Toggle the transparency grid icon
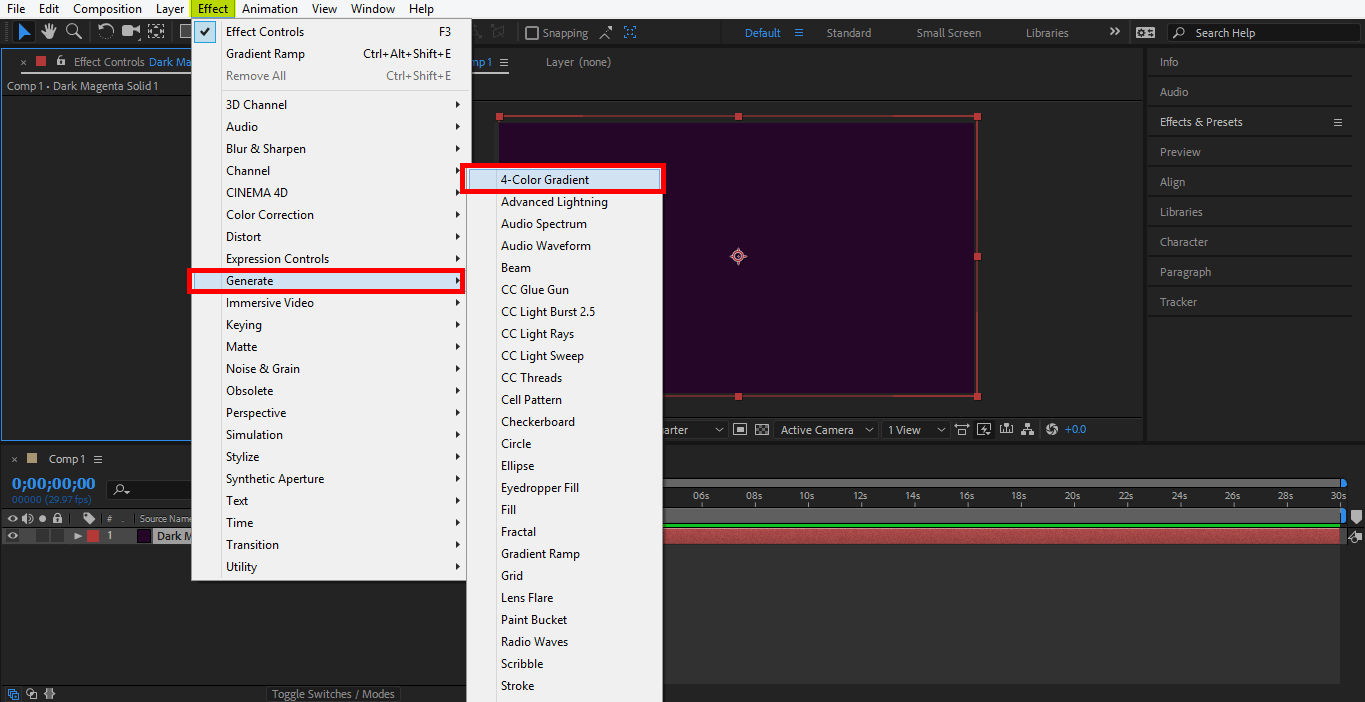Viewport: 1365px width, 702px height. click(x=762, y=430)
